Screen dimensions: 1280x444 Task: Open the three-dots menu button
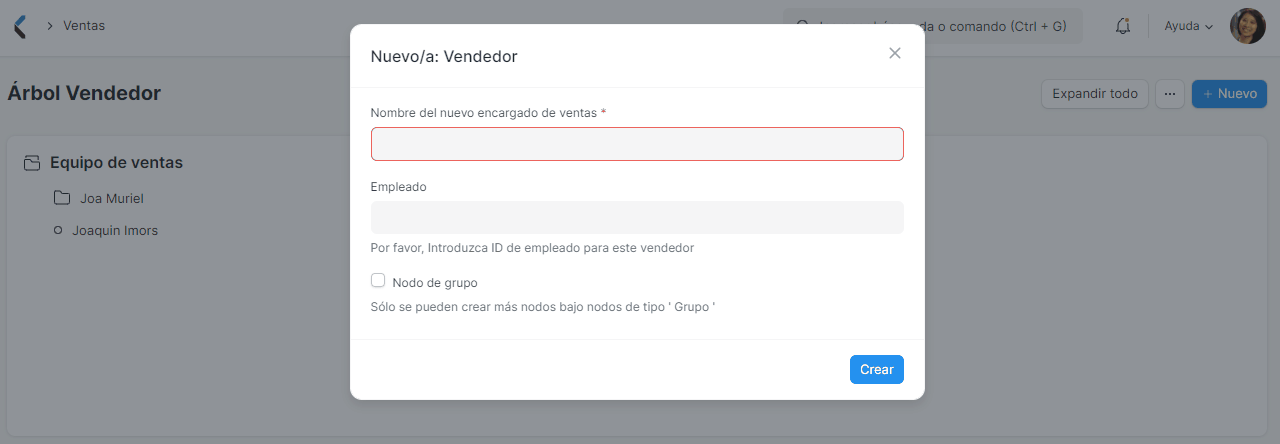[1170, 94]
